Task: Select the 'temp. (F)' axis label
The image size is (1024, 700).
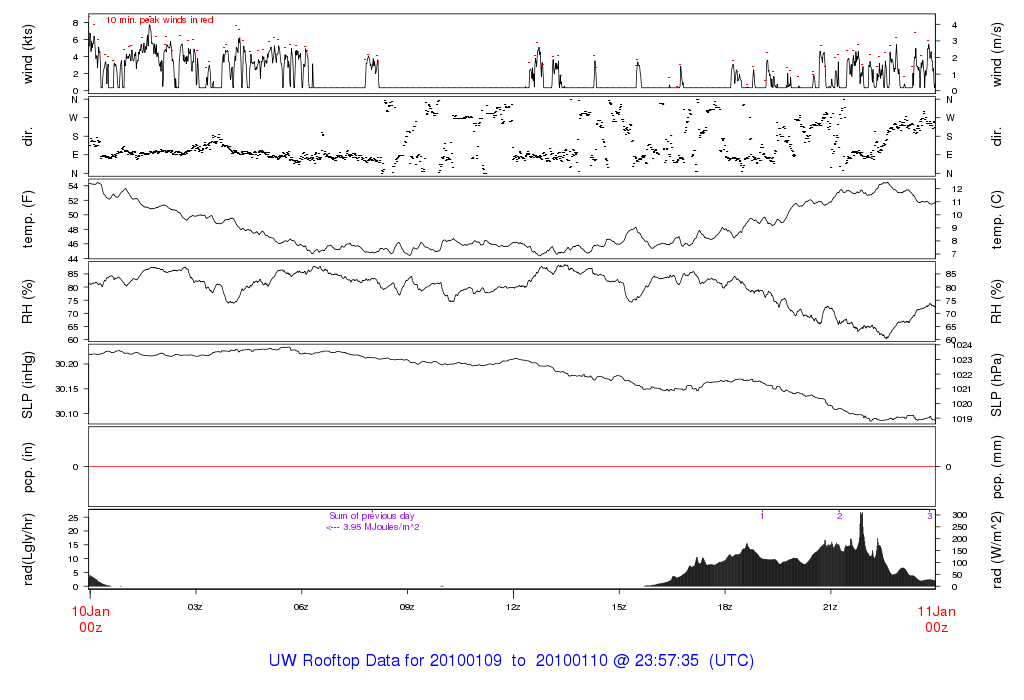Action: tap(27, 219)
